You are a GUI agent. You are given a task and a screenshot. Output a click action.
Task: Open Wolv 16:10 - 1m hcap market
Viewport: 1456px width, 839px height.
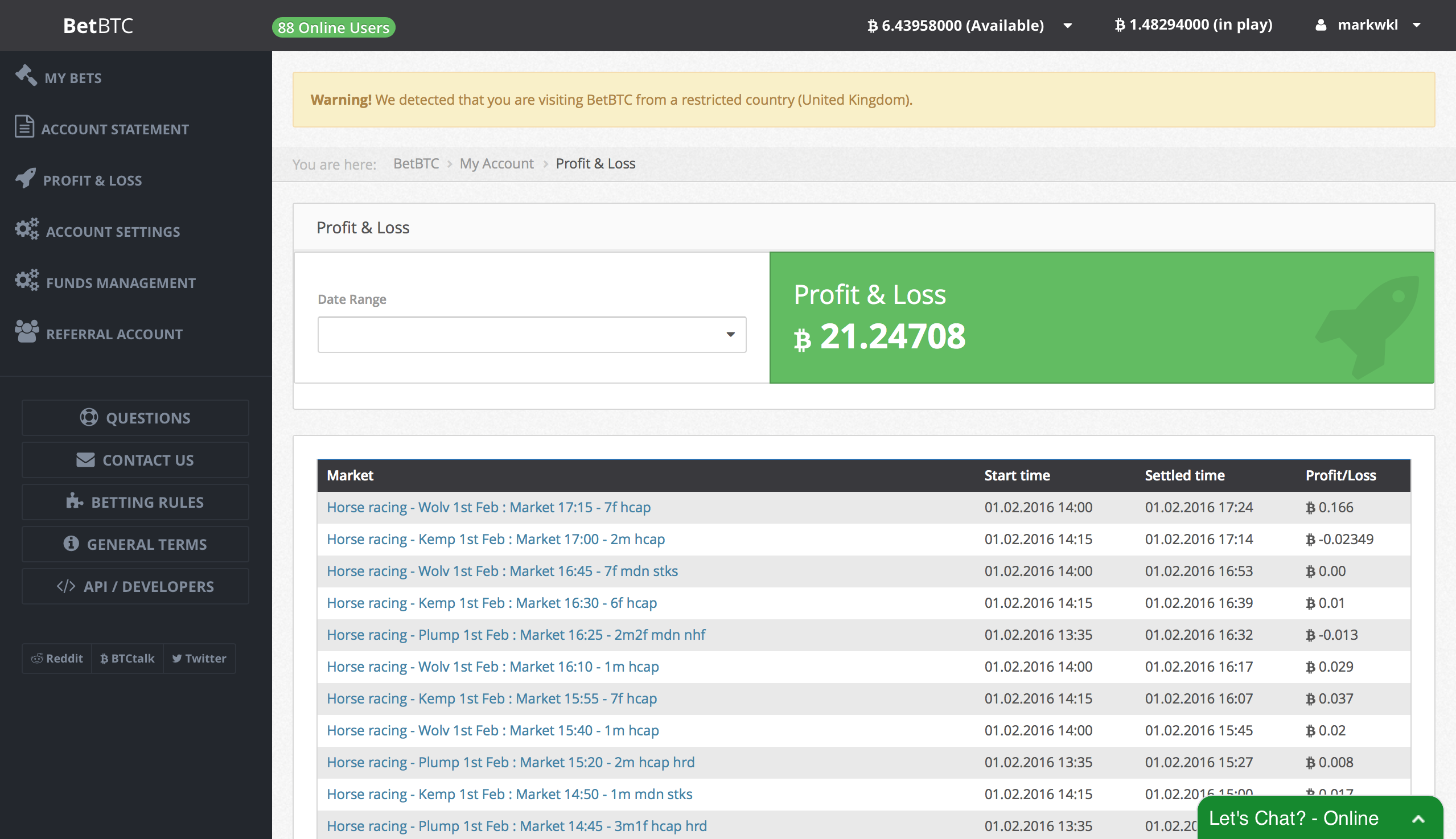pyautogui.click(x=492, y=666)
